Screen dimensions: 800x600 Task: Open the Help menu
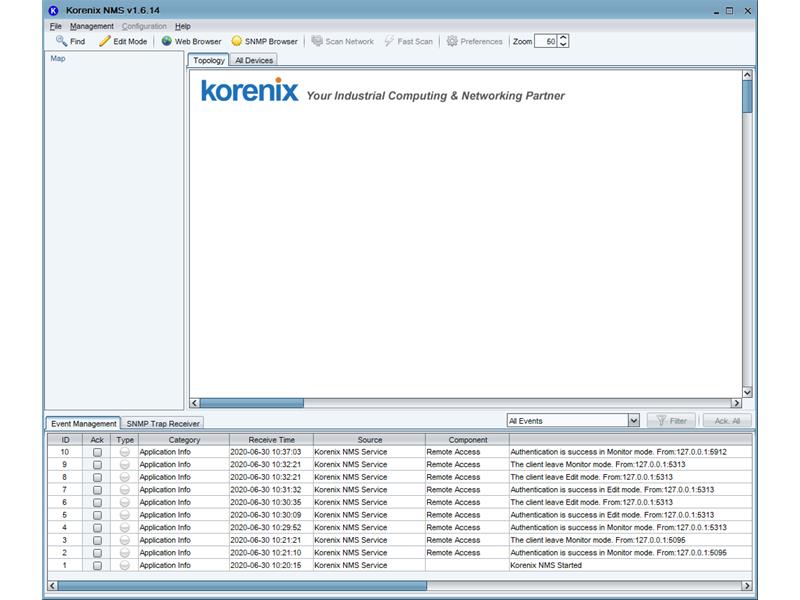click(183, 26)
